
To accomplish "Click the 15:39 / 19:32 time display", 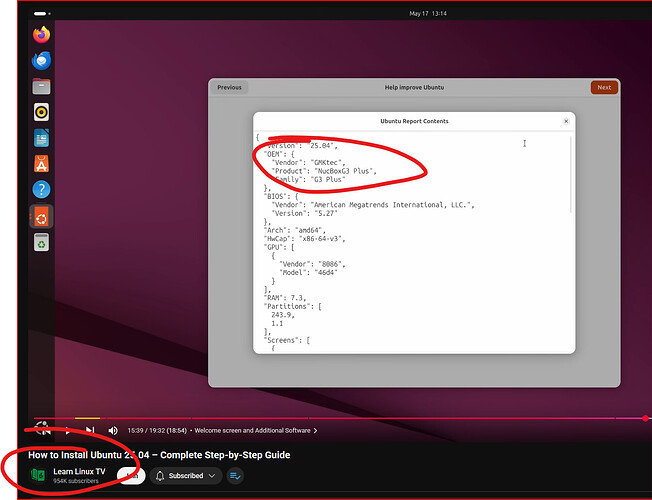I will click(x=157, y=431).
